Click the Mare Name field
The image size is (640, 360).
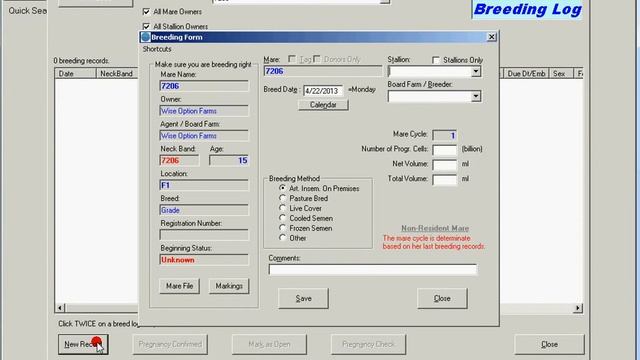pos(204,86)
